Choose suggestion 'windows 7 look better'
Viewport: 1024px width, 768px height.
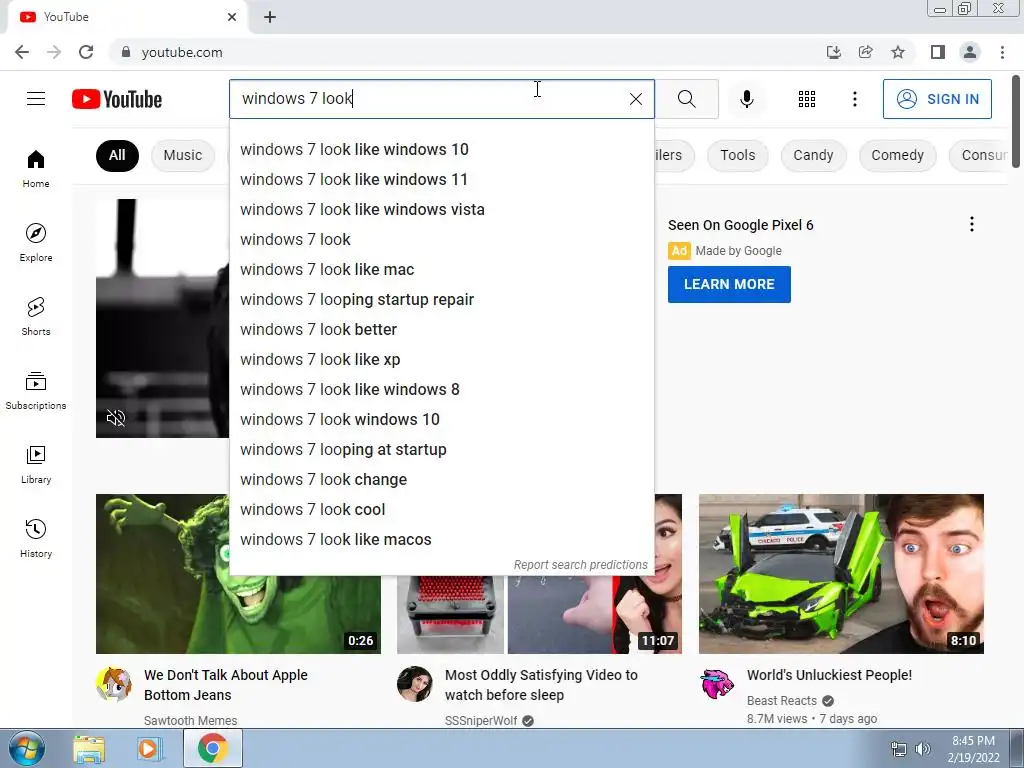pos(442,330)
